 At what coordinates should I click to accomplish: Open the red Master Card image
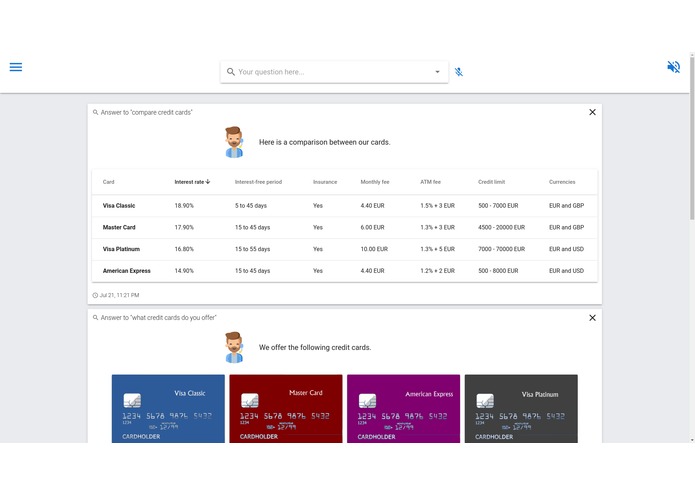(x=286, y=408)
